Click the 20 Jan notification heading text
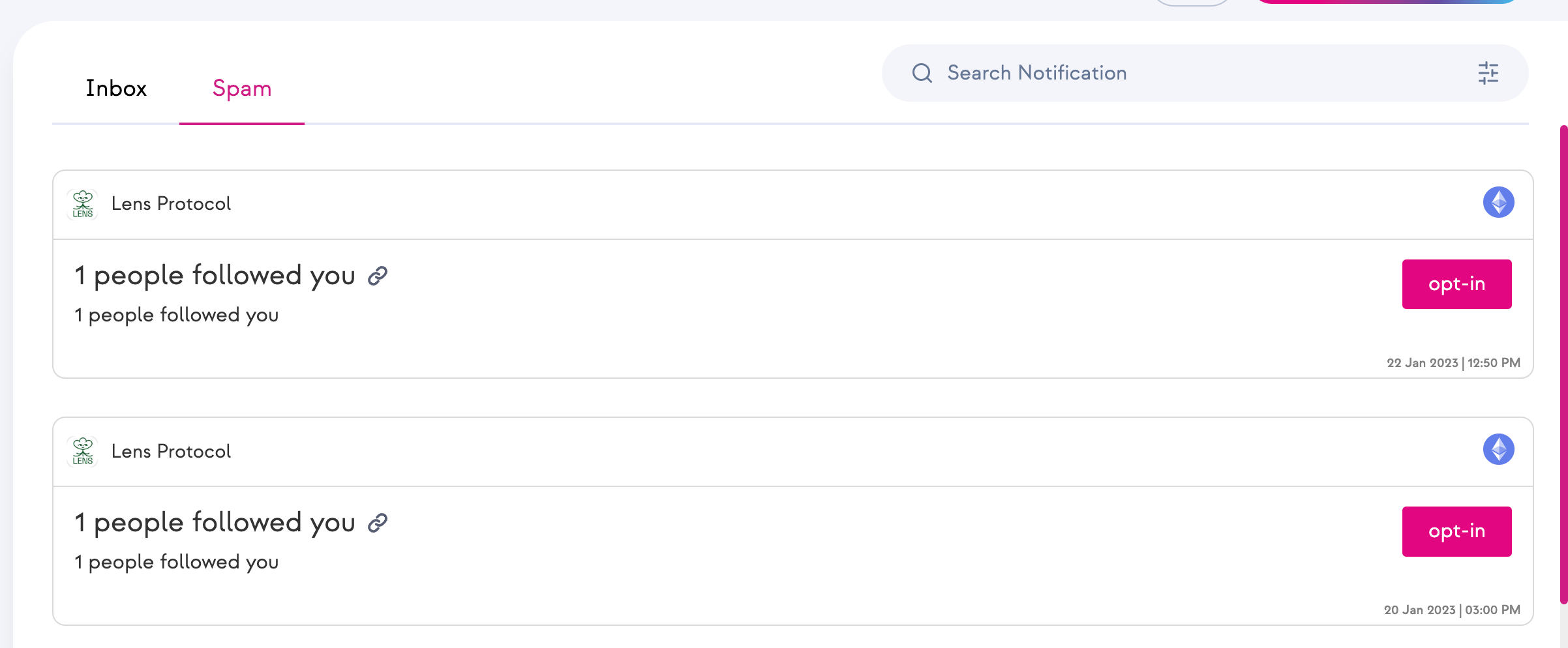The height and width of the screenshot is (648, 1568). pos(215,523)
